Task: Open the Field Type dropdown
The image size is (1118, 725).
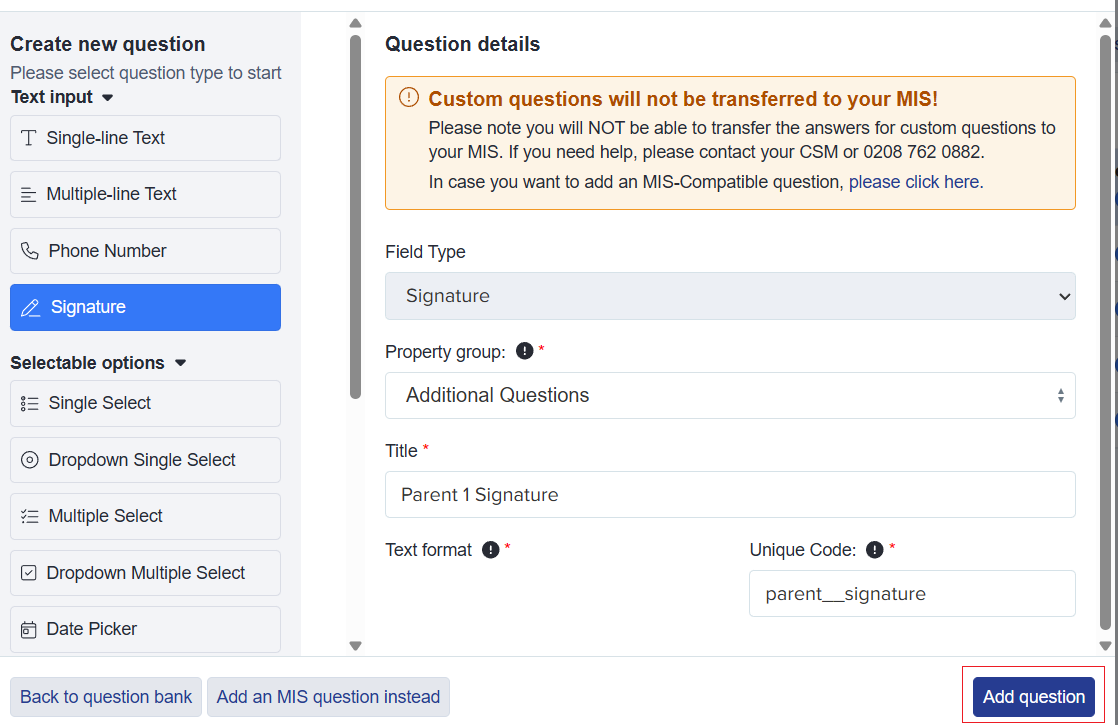Action: click(x=730, y=296)
